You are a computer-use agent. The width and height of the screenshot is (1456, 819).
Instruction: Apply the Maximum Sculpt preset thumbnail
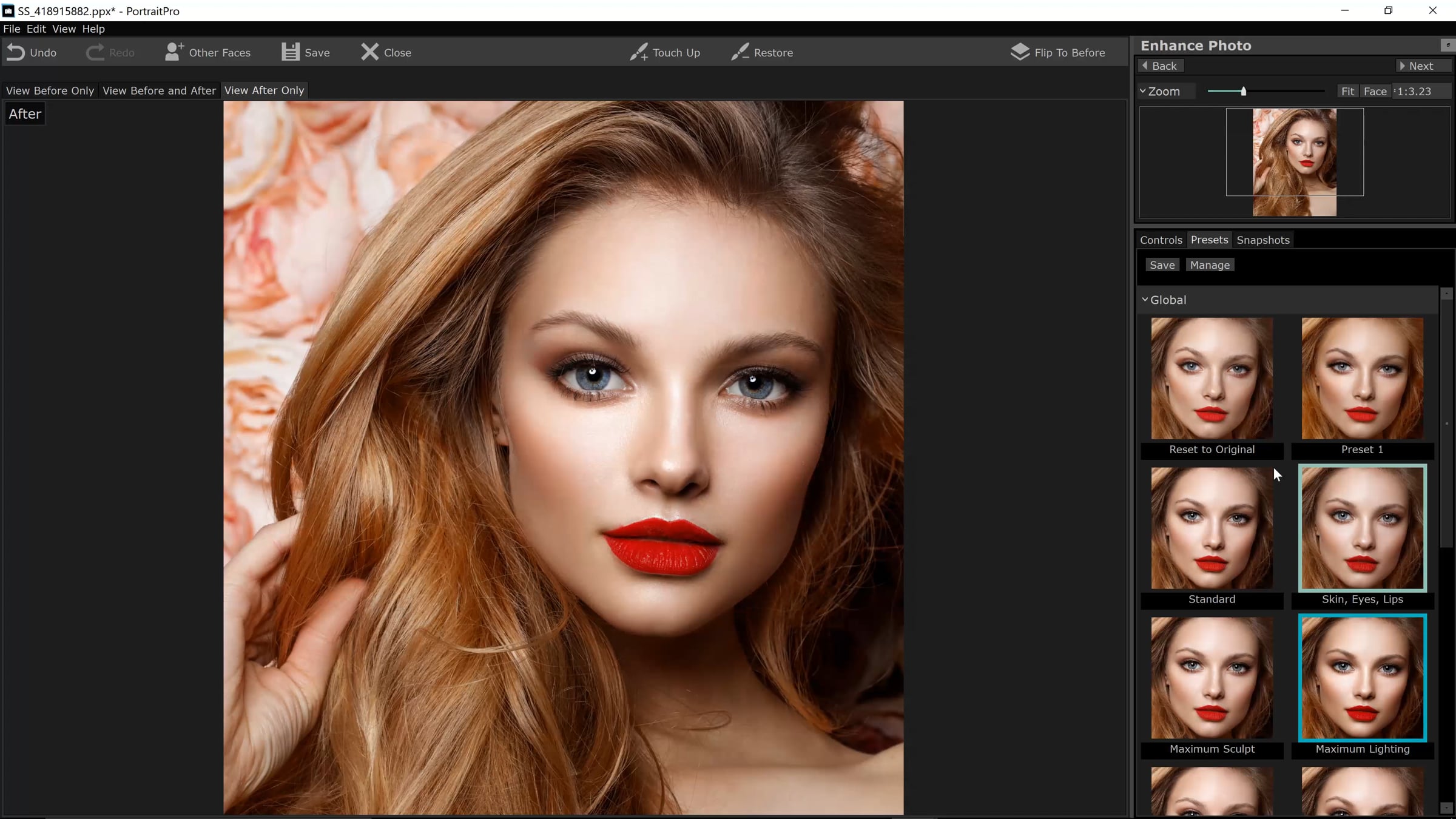point(1212,678)
